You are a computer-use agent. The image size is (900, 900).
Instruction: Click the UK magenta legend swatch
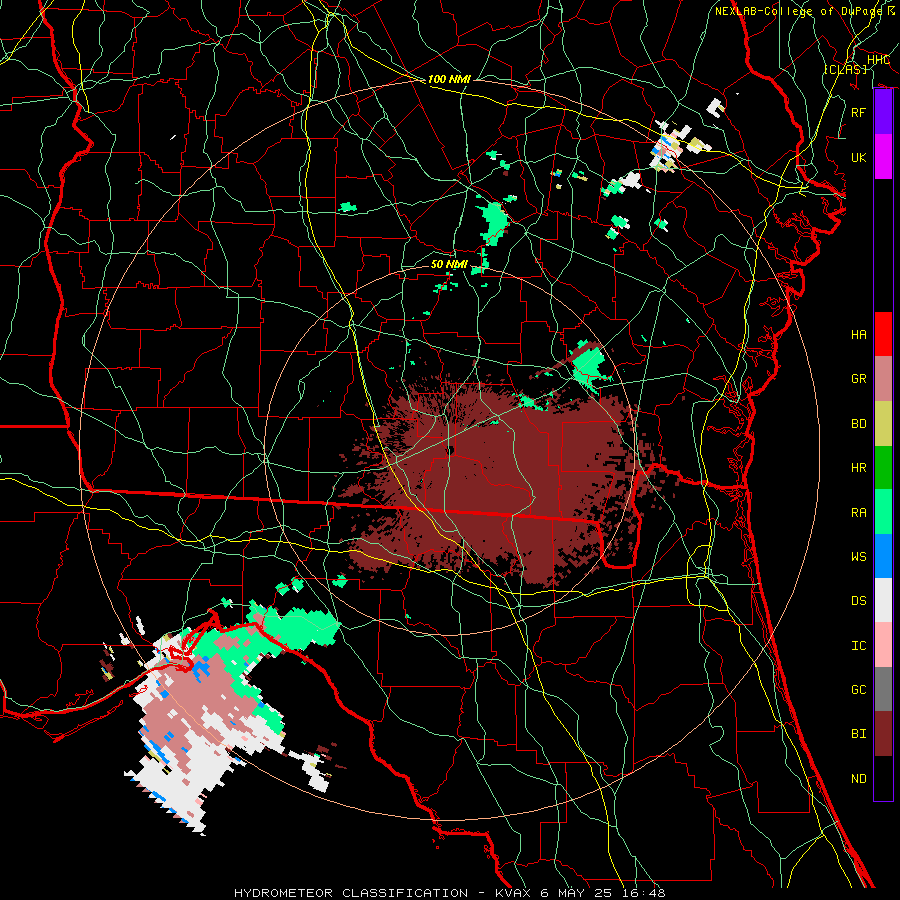tap(883, 157)
